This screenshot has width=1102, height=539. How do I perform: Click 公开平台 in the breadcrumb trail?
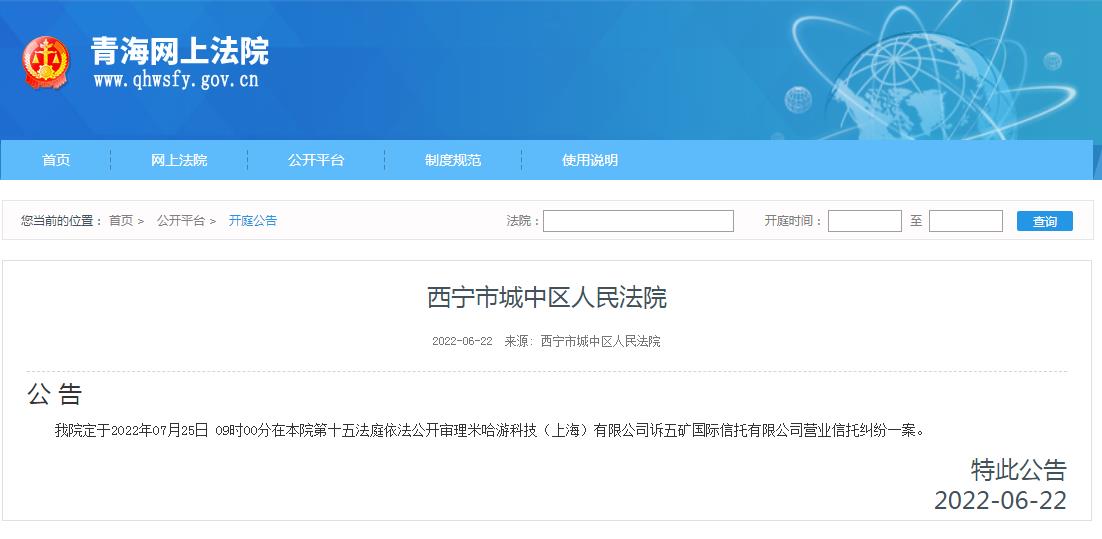(x=180, y=221)
